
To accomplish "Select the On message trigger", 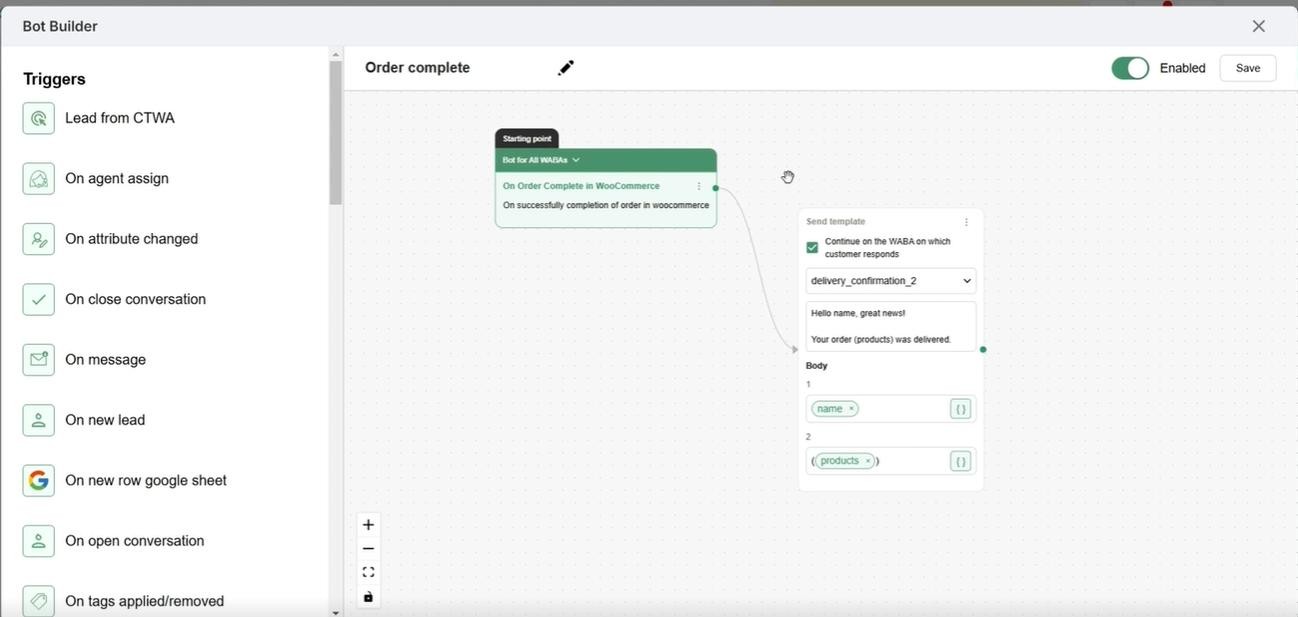I will pos(105,360).
